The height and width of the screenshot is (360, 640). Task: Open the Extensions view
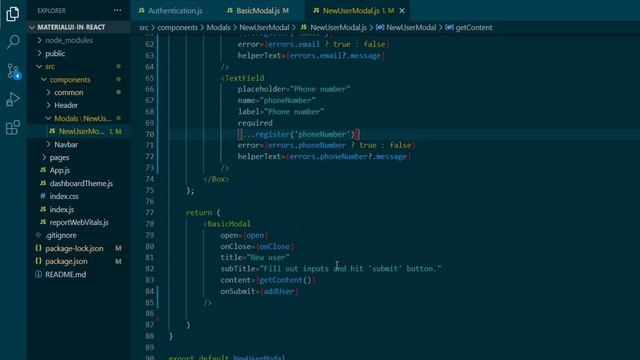[x=13, y=127]
